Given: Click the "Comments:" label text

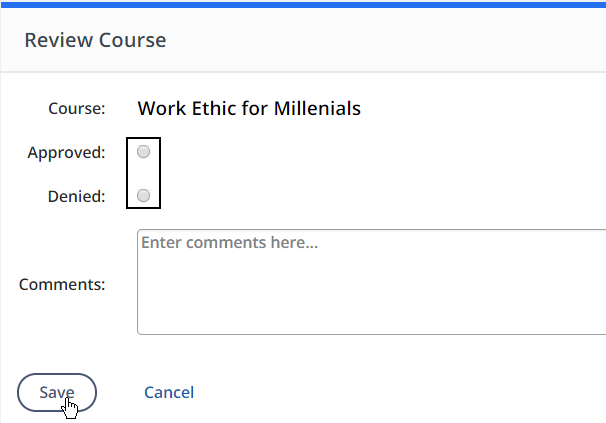Looking at the screenshot, I should pos(62,284).
